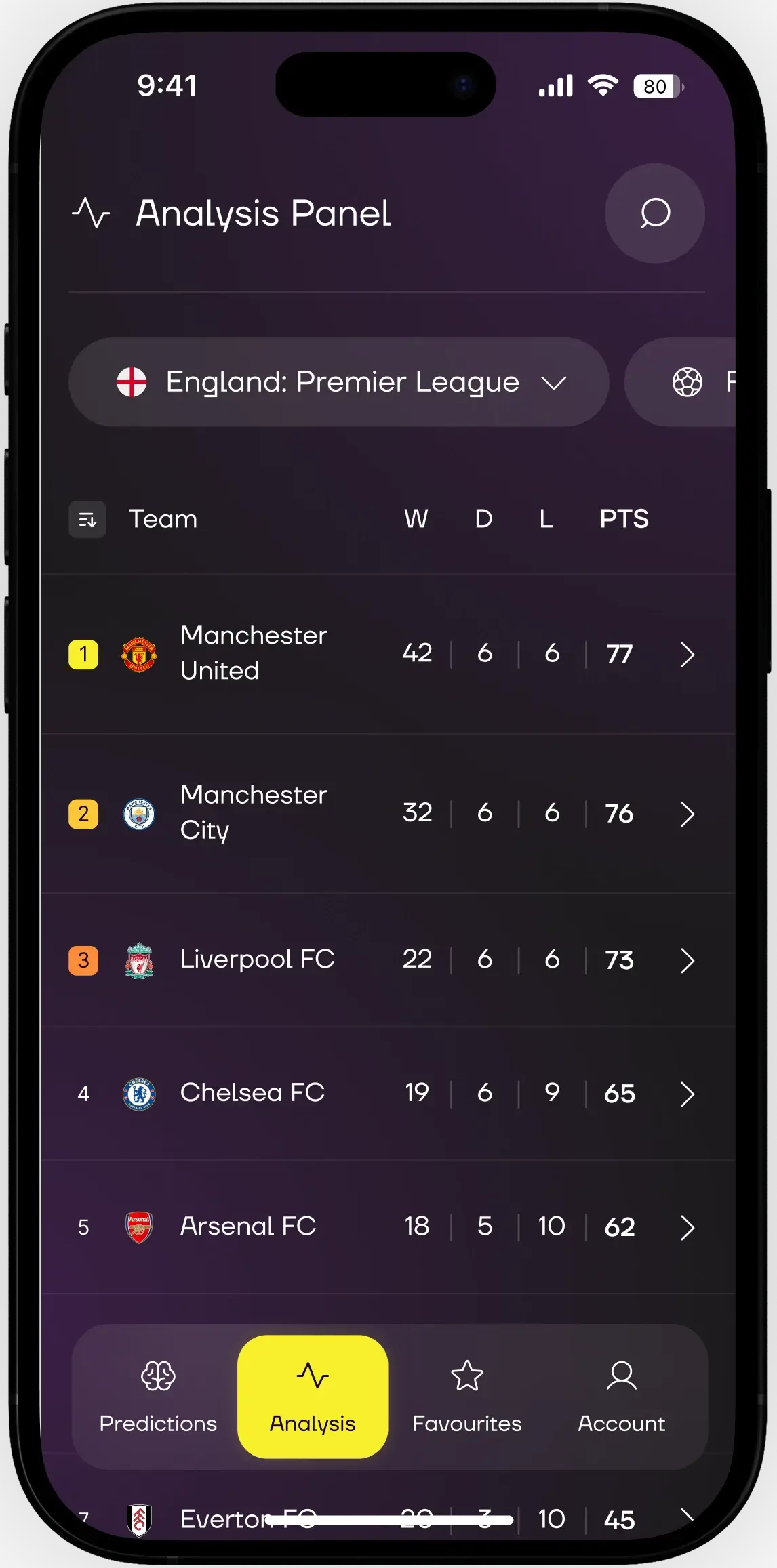Click the Arsenal FC crest
Viewport: 777px width, 1568px height.
pyautogui.click(x=139, y=1227)
